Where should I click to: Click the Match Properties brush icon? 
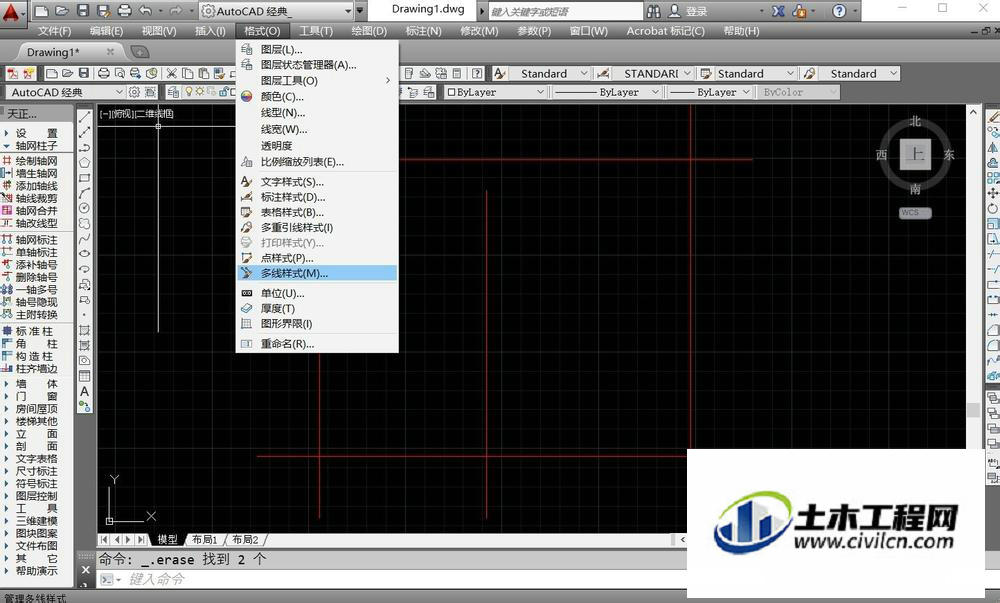219,73
